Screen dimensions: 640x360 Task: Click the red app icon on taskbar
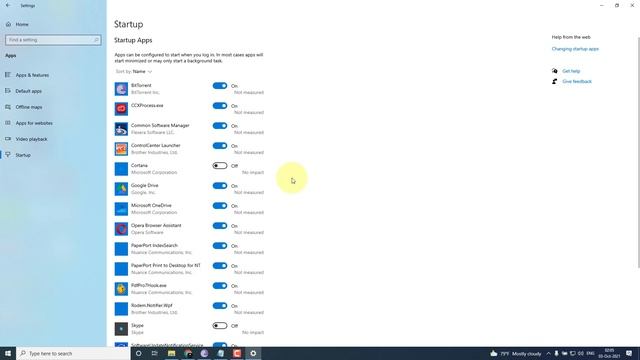[x=237, y=353]
